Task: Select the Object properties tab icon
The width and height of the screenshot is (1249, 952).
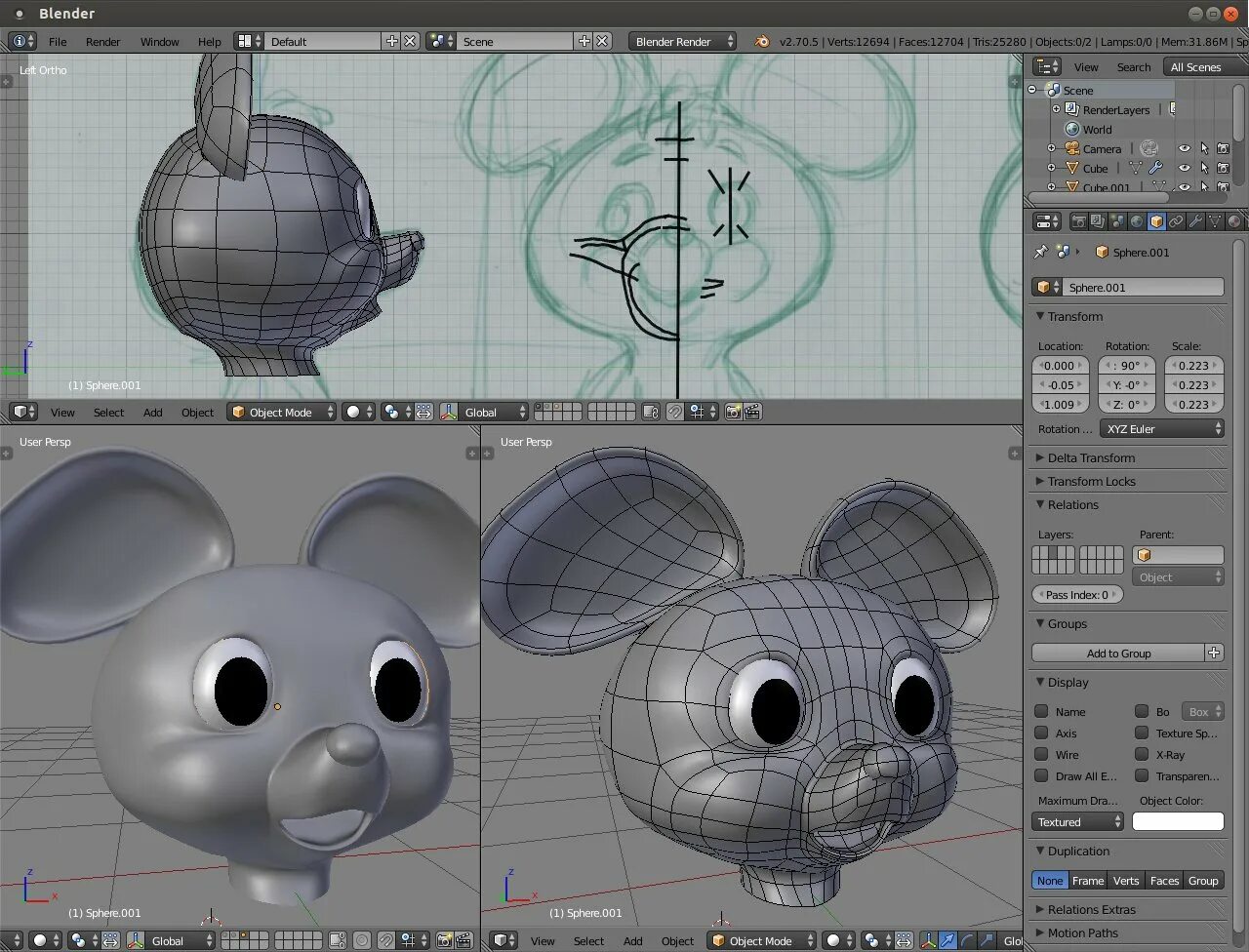Action: [x=1156, y=221]
